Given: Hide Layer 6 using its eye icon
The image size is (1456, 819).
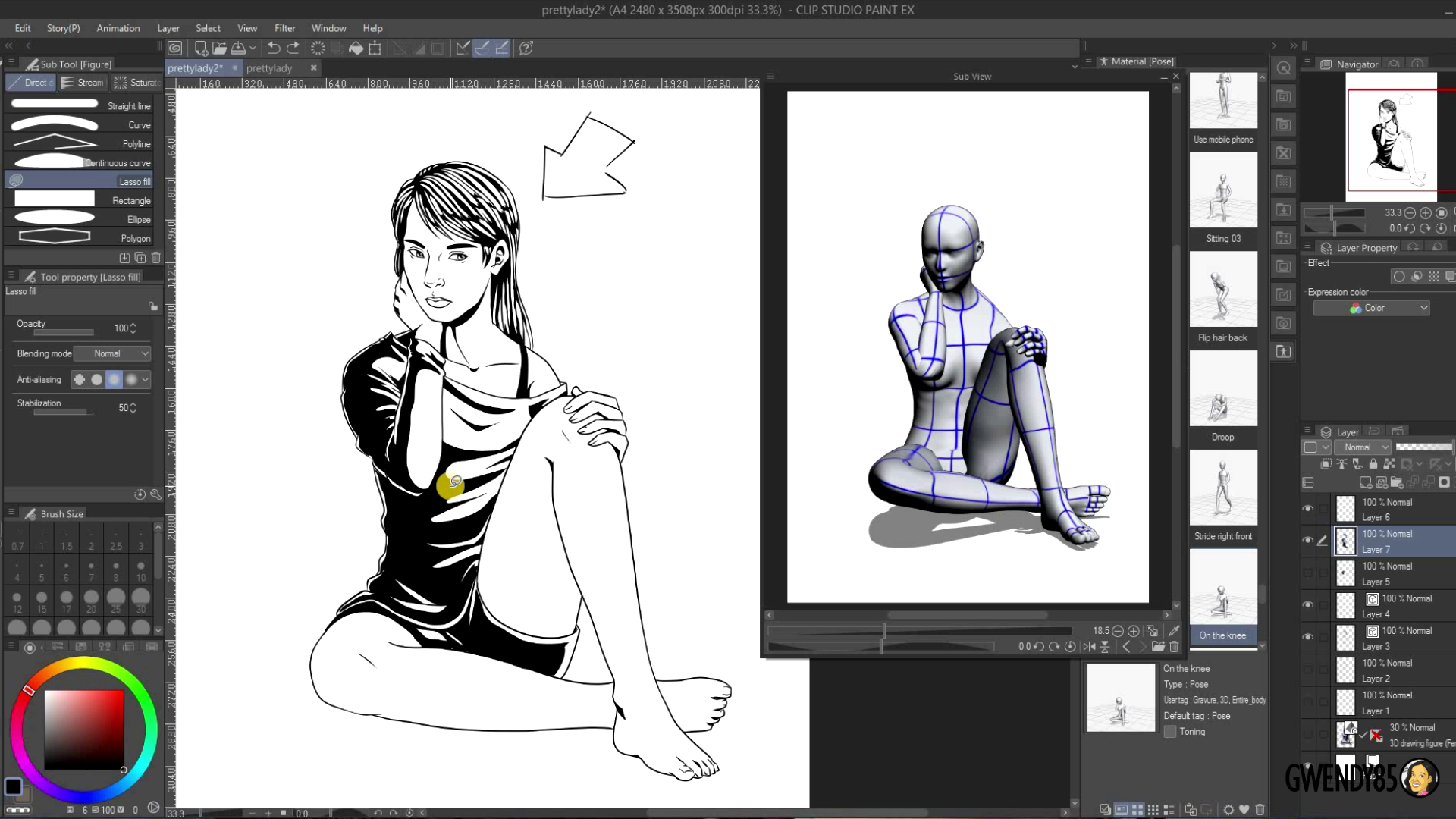Looking at the screenshot, I should click(x=1307, y=509).
